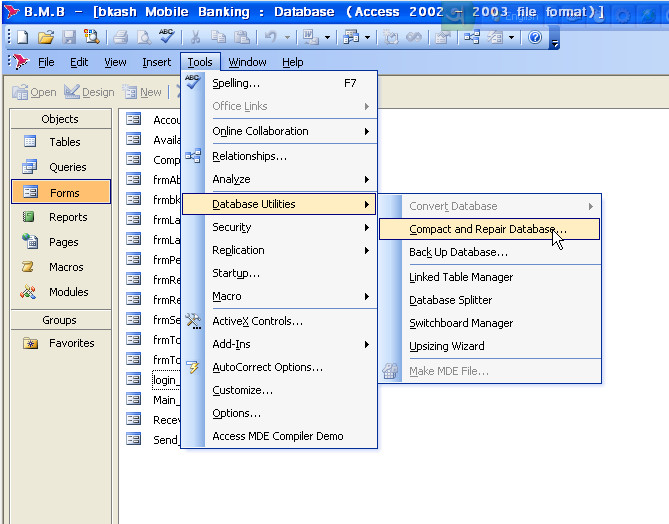
Task: Click the Code toolbar icon
Action: [x=390, y=38]
